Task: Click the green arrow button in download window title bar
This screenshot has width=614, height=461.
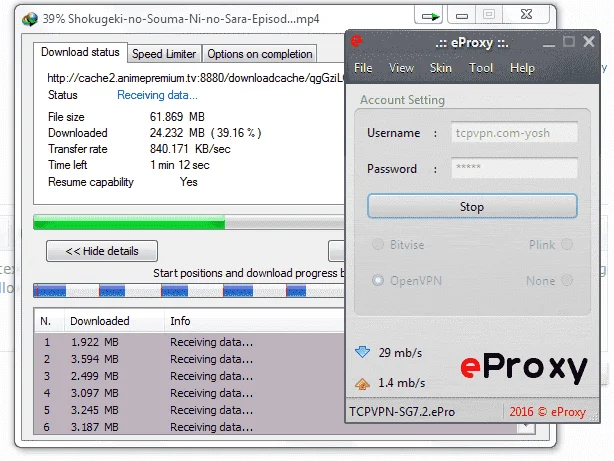Action: [429, 16]
